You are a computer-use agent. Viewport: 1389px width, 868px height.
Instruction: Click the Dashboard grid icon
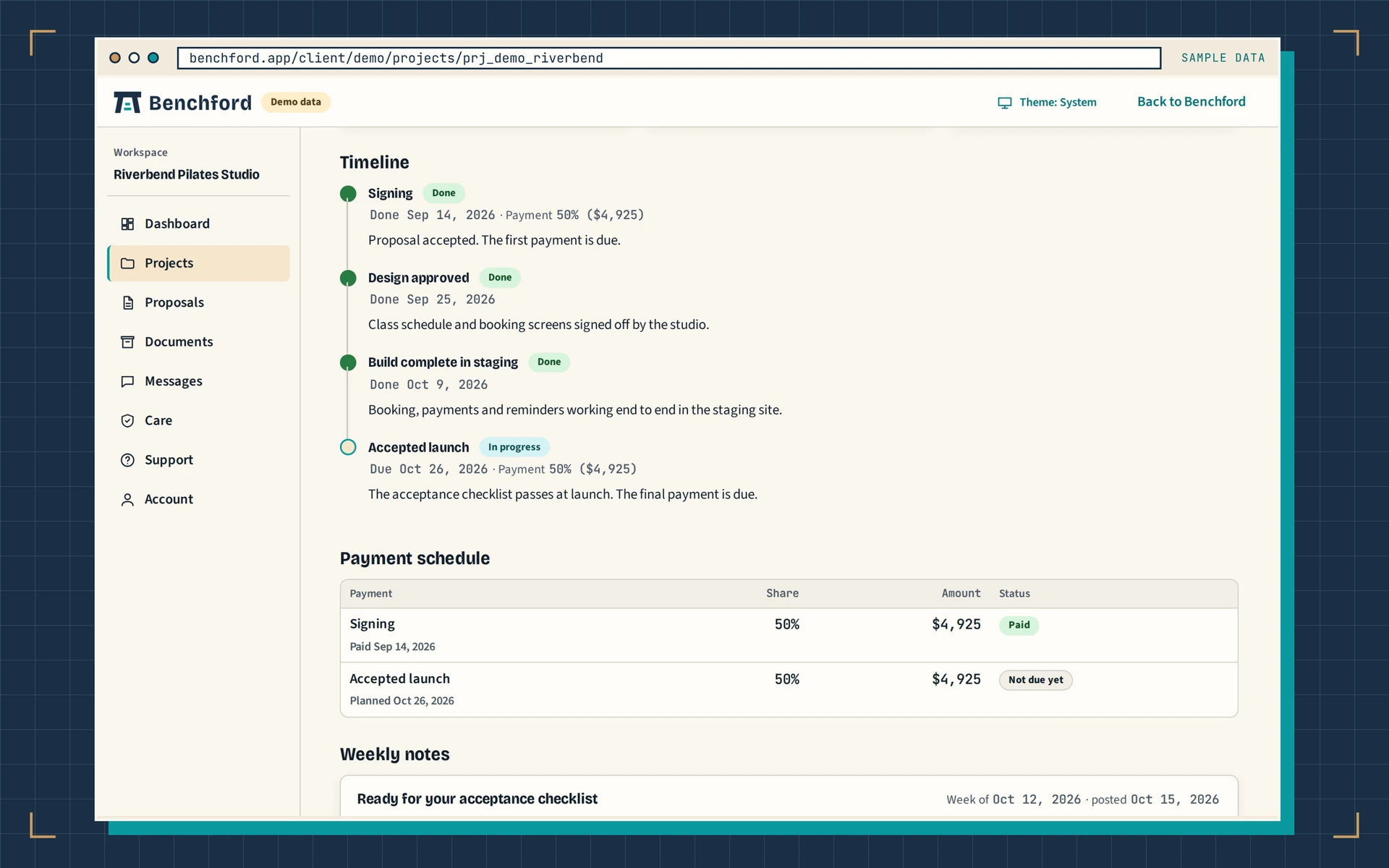tap(127, 224)
